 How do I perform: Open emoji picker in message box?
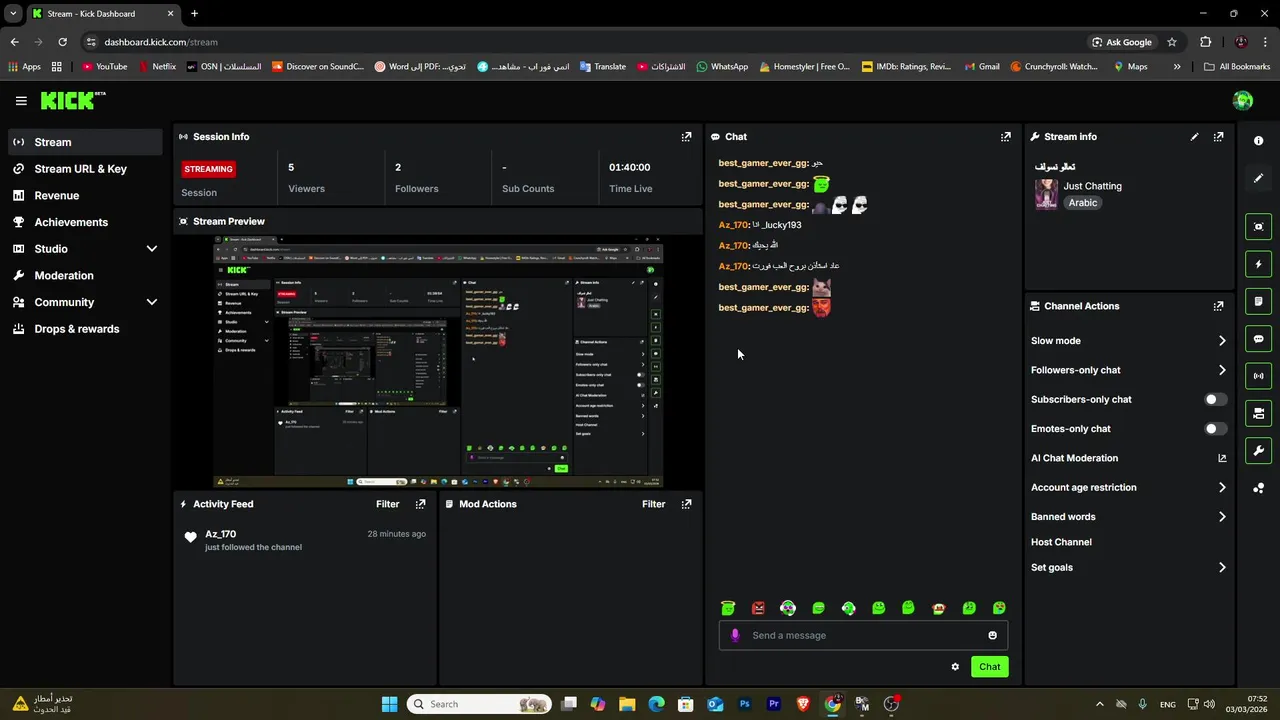click(x=992, y=636)
